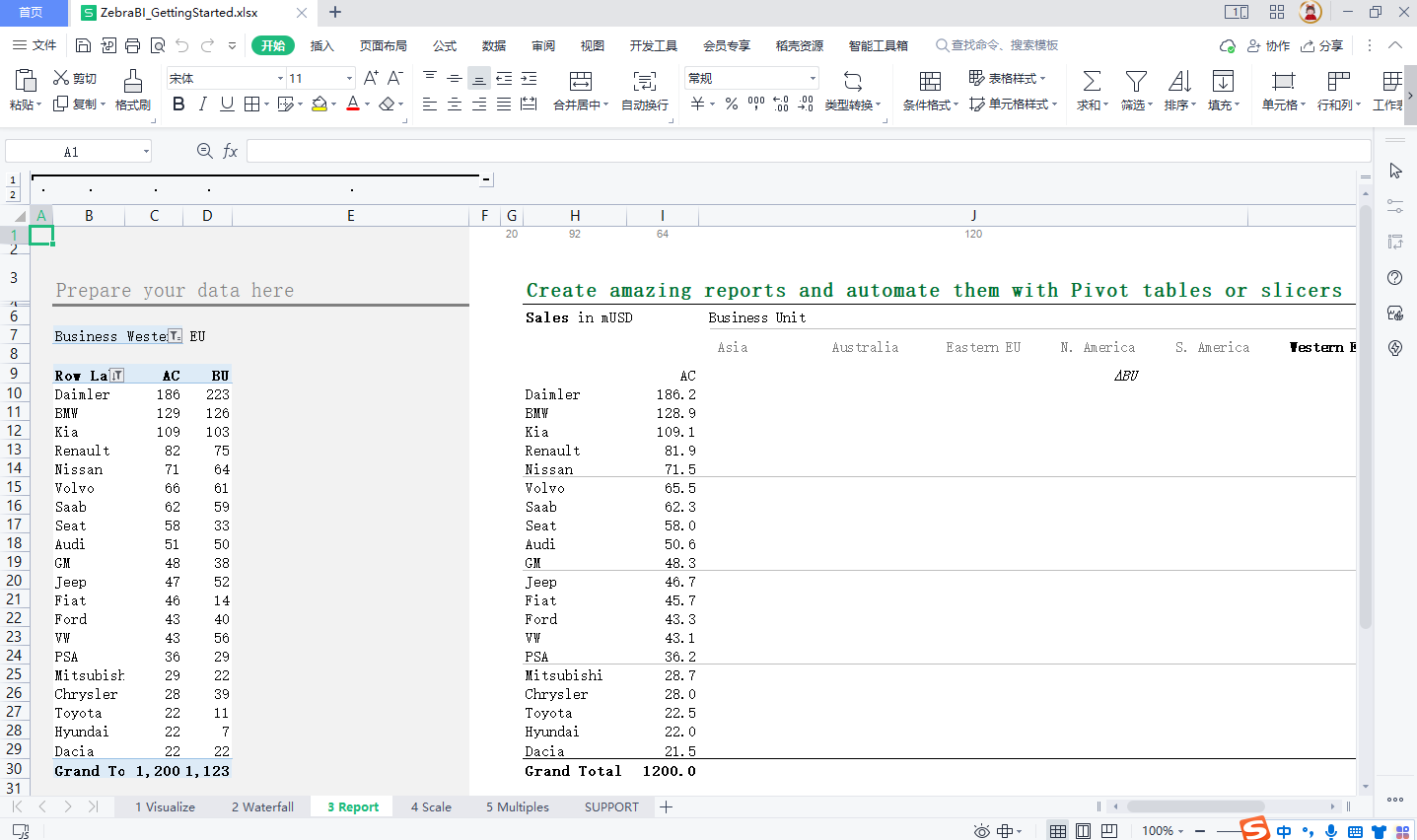Click the 协作 collaborate button
The image size is (1417, 840).
tap(1269, 45)
